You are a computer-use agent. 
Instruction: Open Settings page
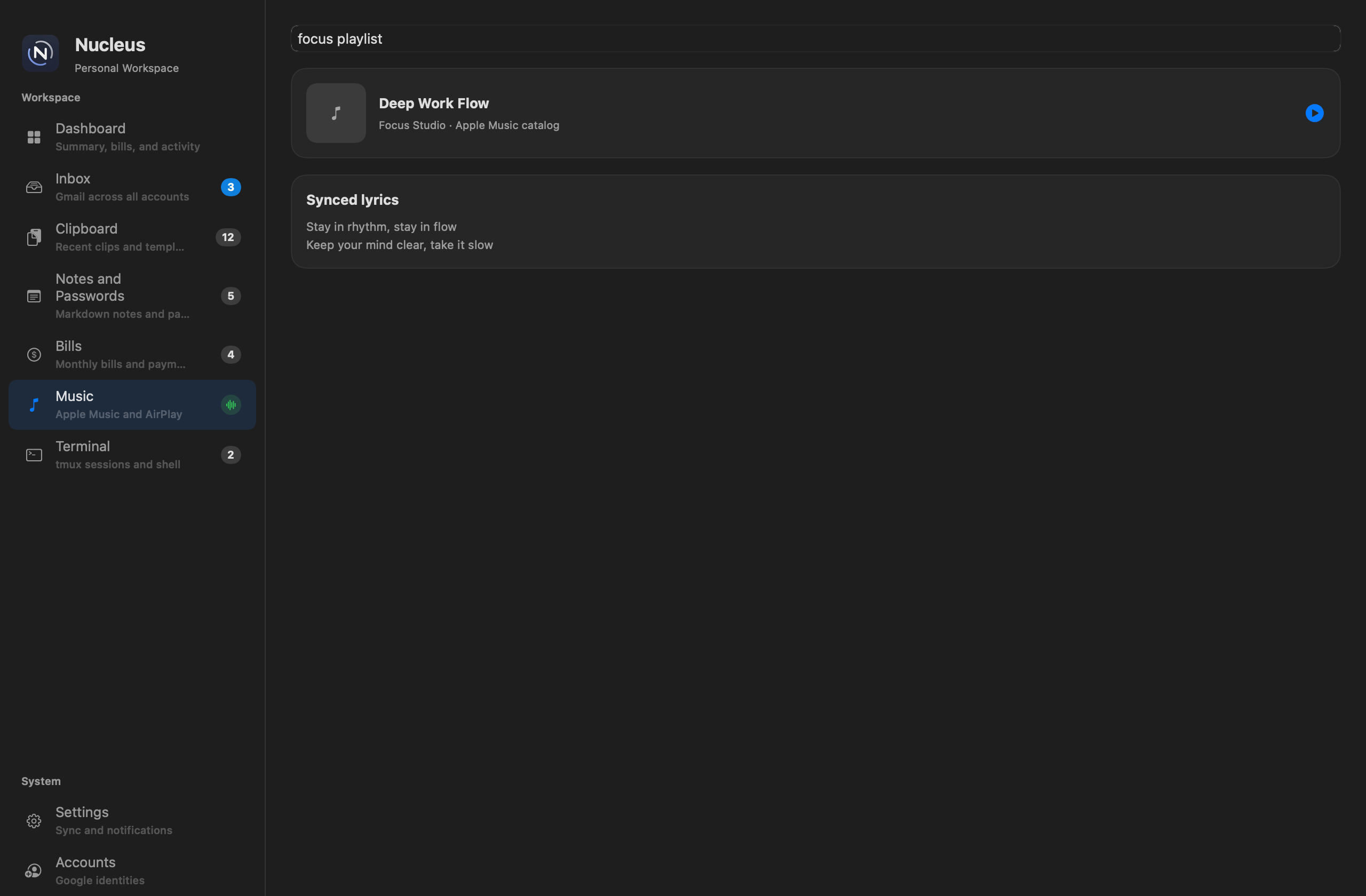tap(132, 821)
